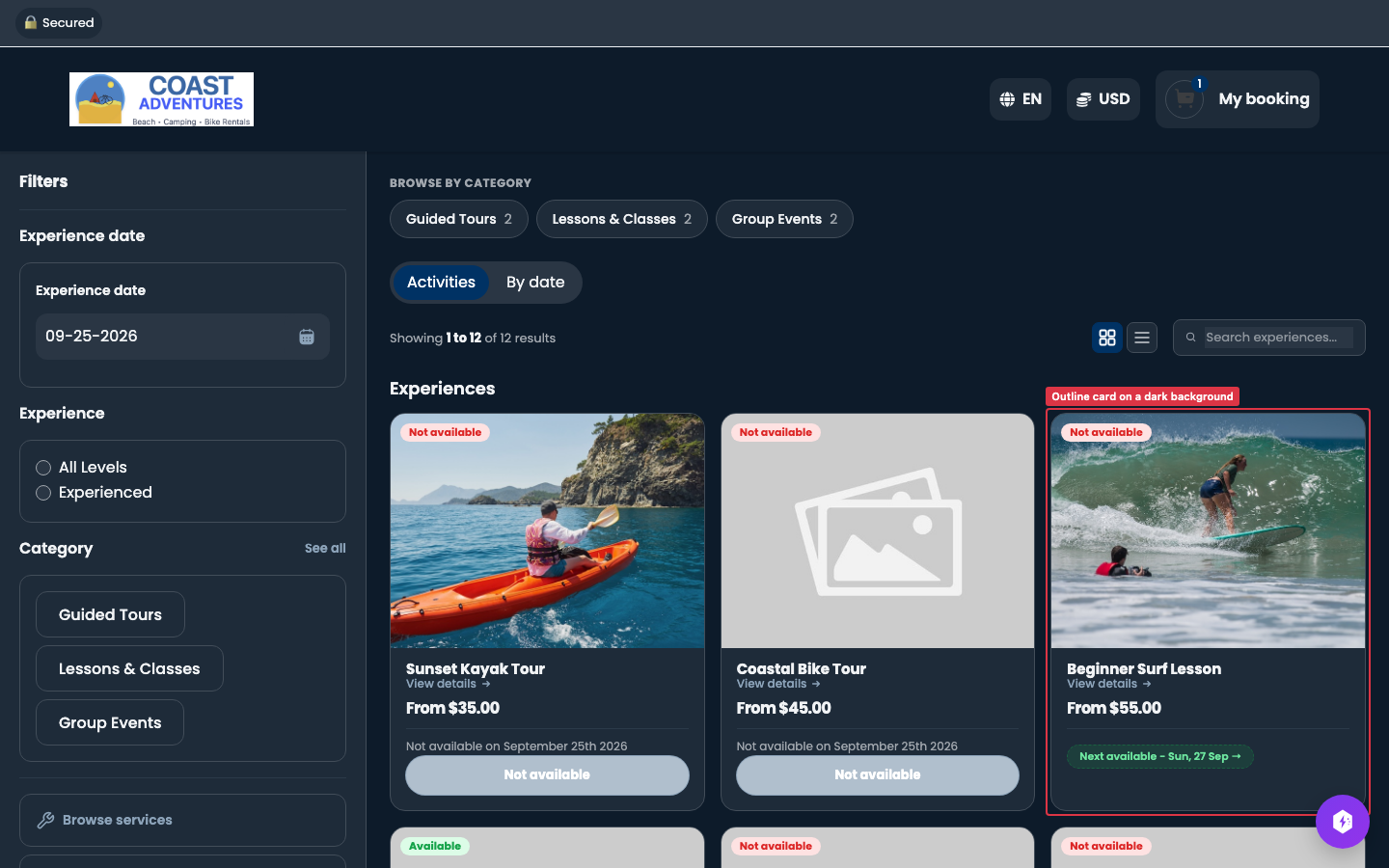Open the Coastal Bike Tour placeholder image

pos(878,531)
